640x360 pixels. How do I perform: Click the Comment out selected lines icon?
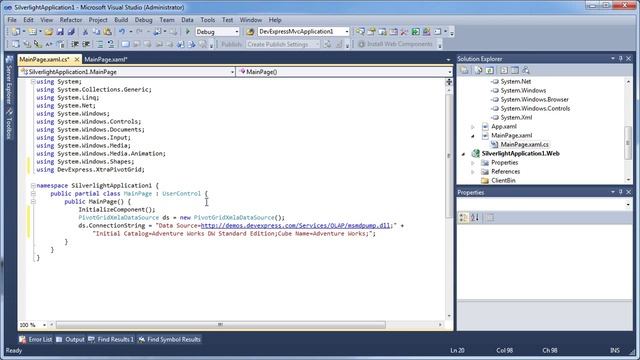pos(100,44)
